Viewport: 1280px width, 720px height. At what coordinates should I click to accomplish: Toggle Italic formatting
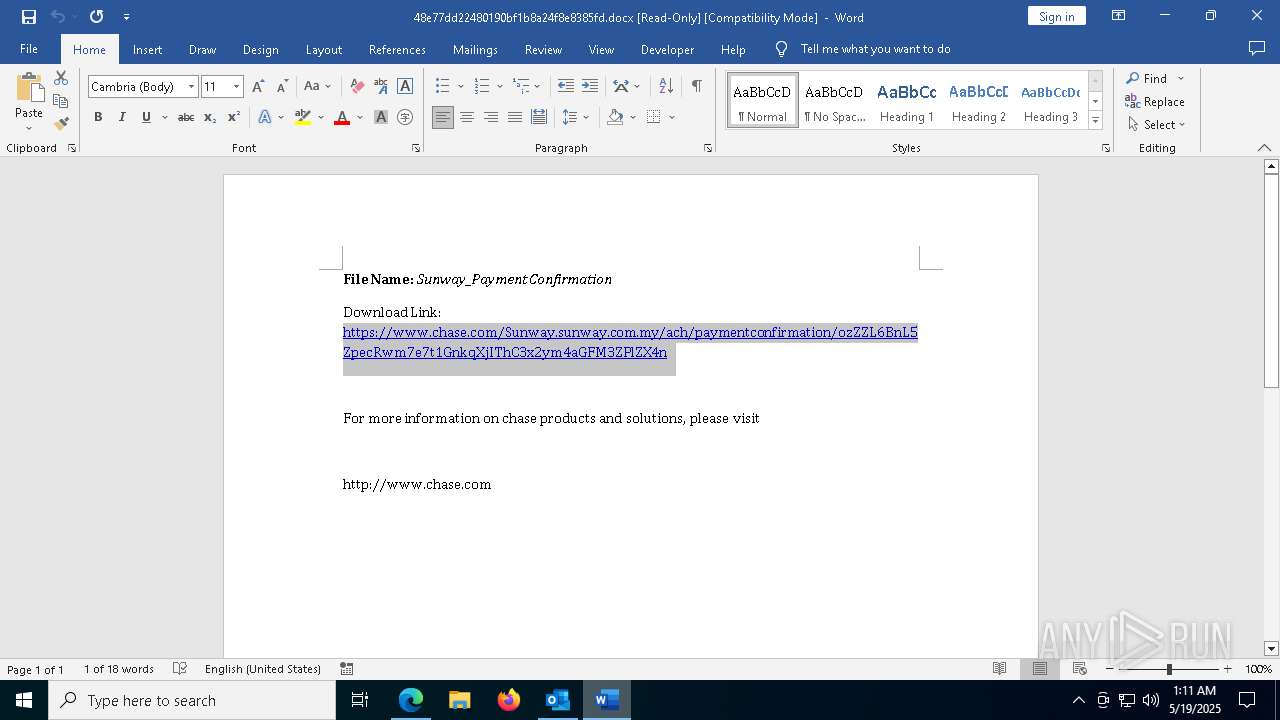[122, 118]
